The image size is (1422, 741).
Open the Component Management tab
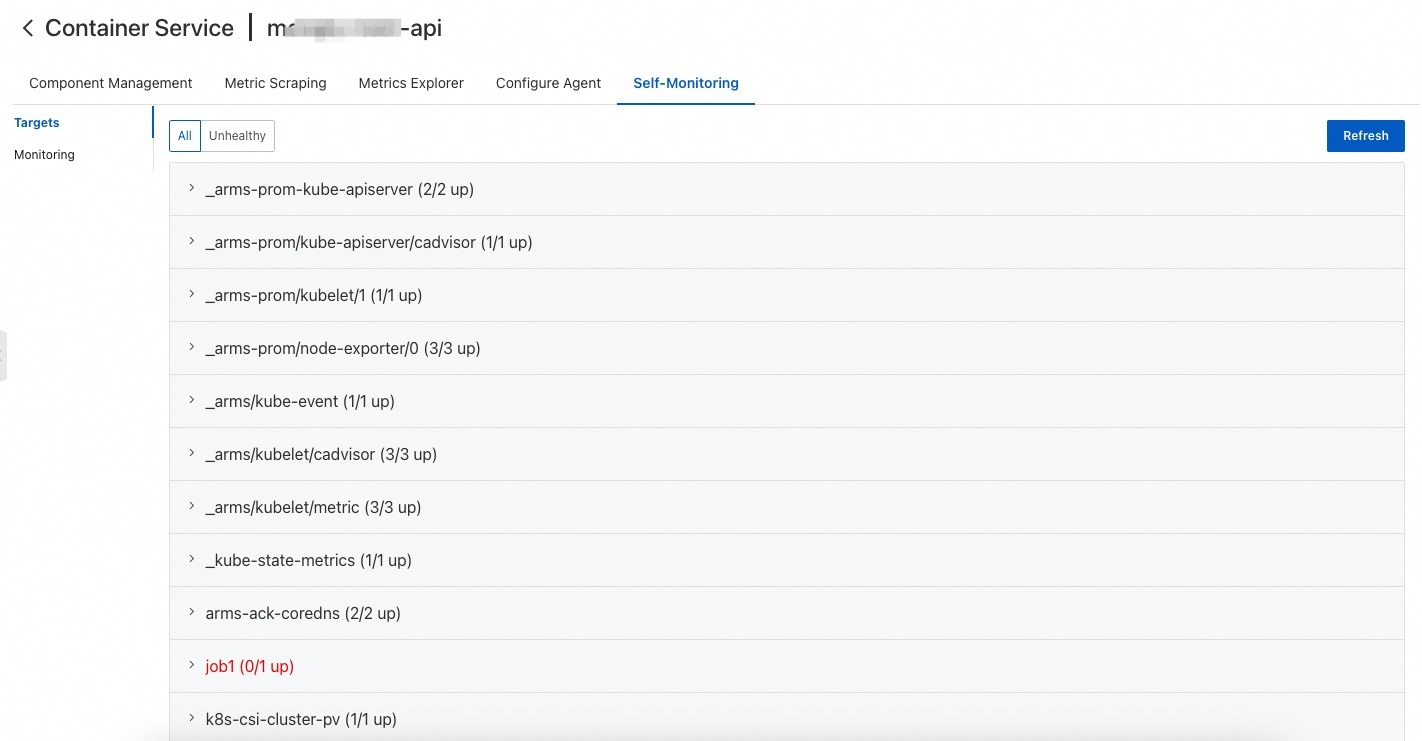click(x=111, y=83)
